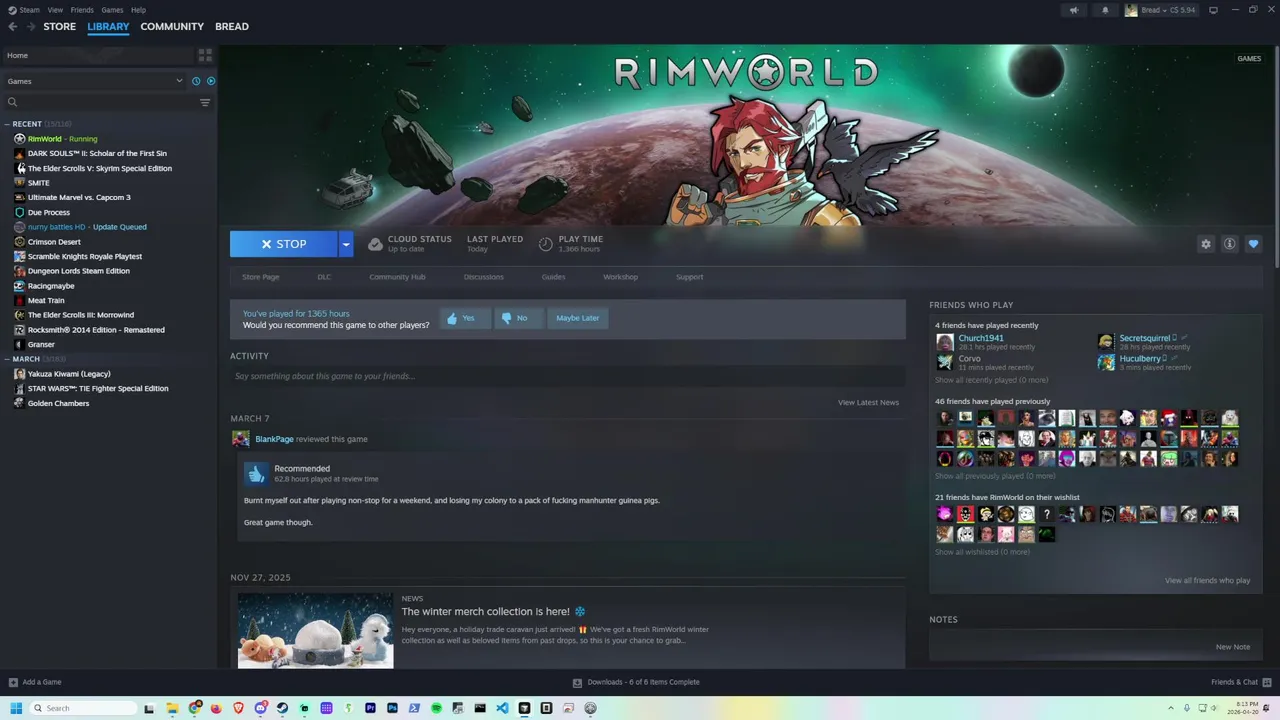Viewport: 1280px width, 720px height.
Task: Open Photoshop from the taskbar
Action: click(392, 708)
